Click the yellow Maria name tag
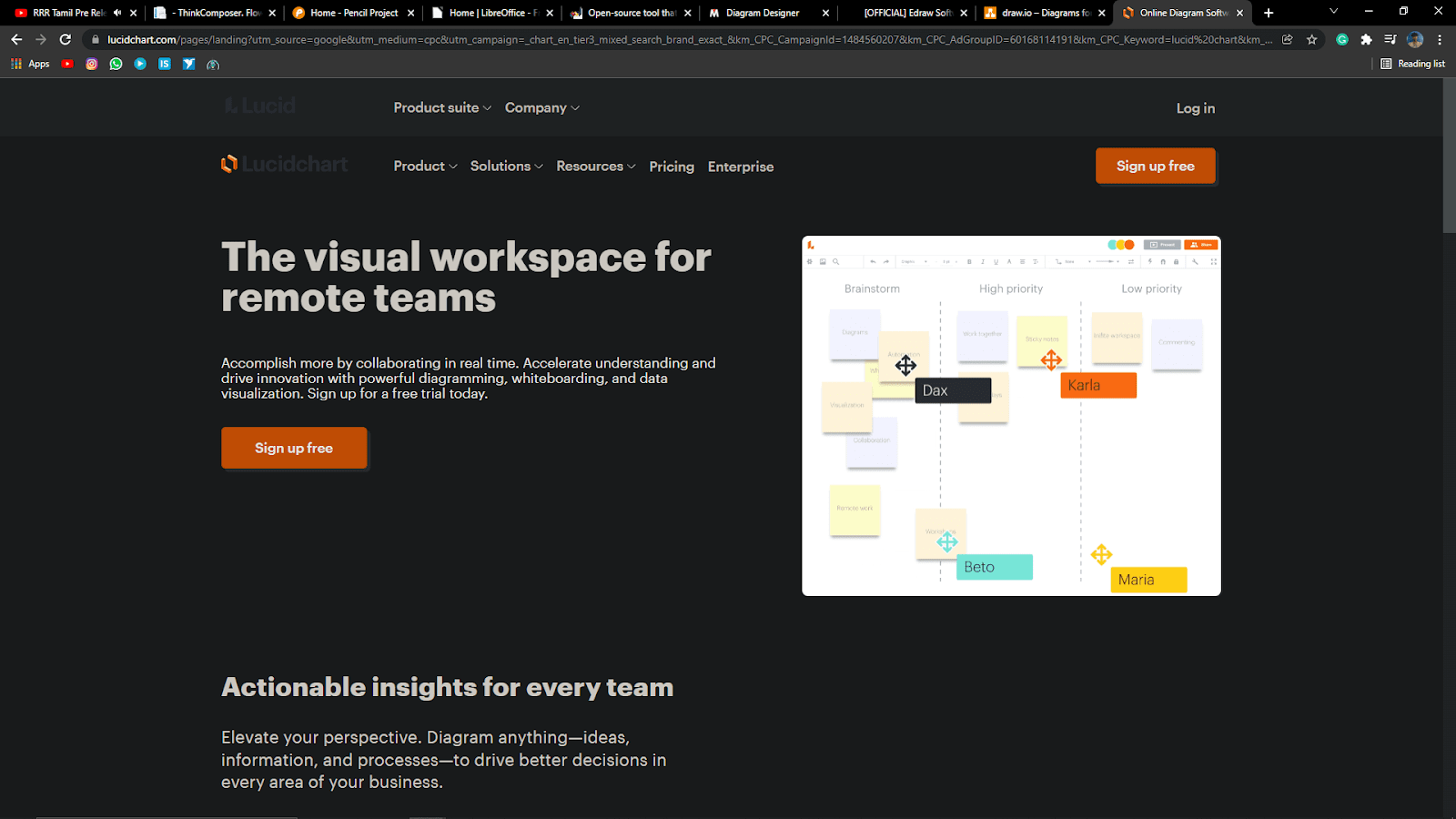 click(1148, 580)
